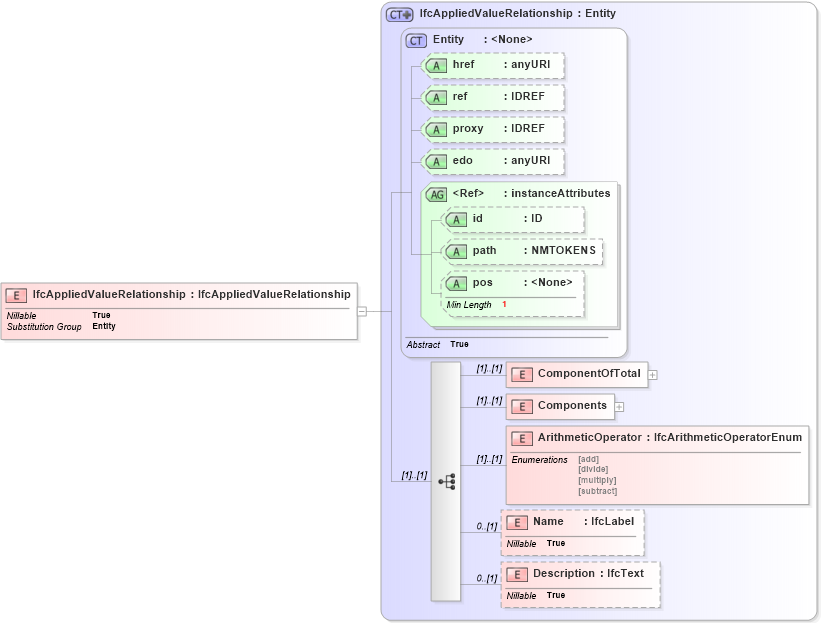822x623 pixels.
Task: Collapse the IfcAppliedValueRelationship element box
Action: [363, 310]
